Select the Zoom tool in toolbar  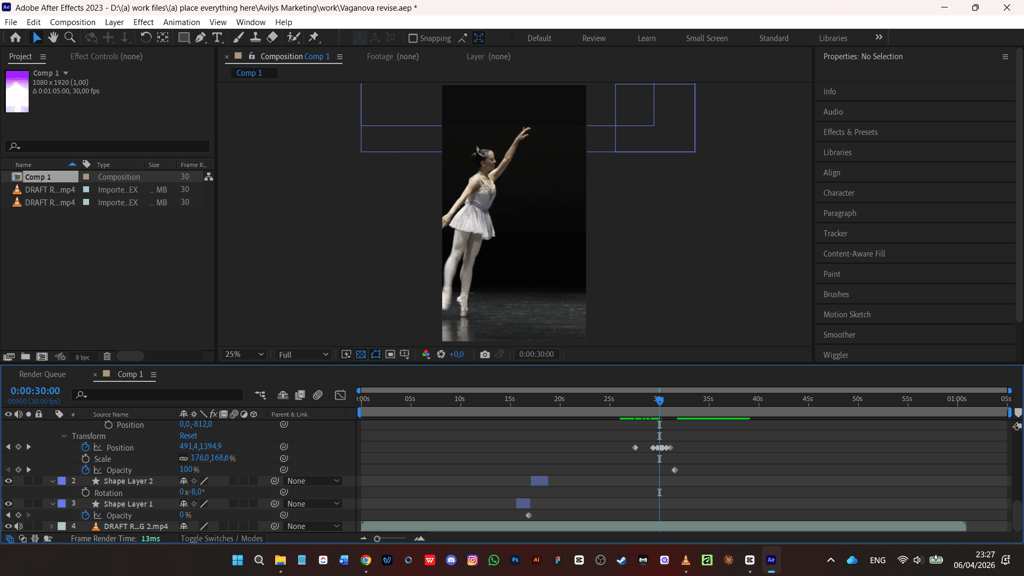[70, 38]
